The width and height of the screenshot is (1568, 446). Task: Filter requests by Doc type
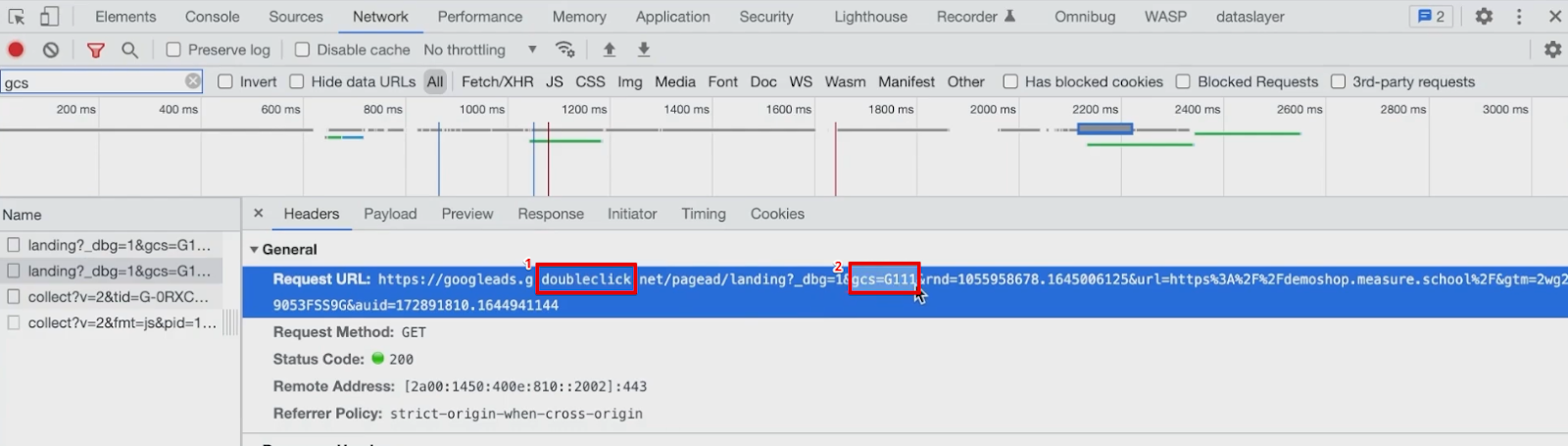tap(763, 81)
